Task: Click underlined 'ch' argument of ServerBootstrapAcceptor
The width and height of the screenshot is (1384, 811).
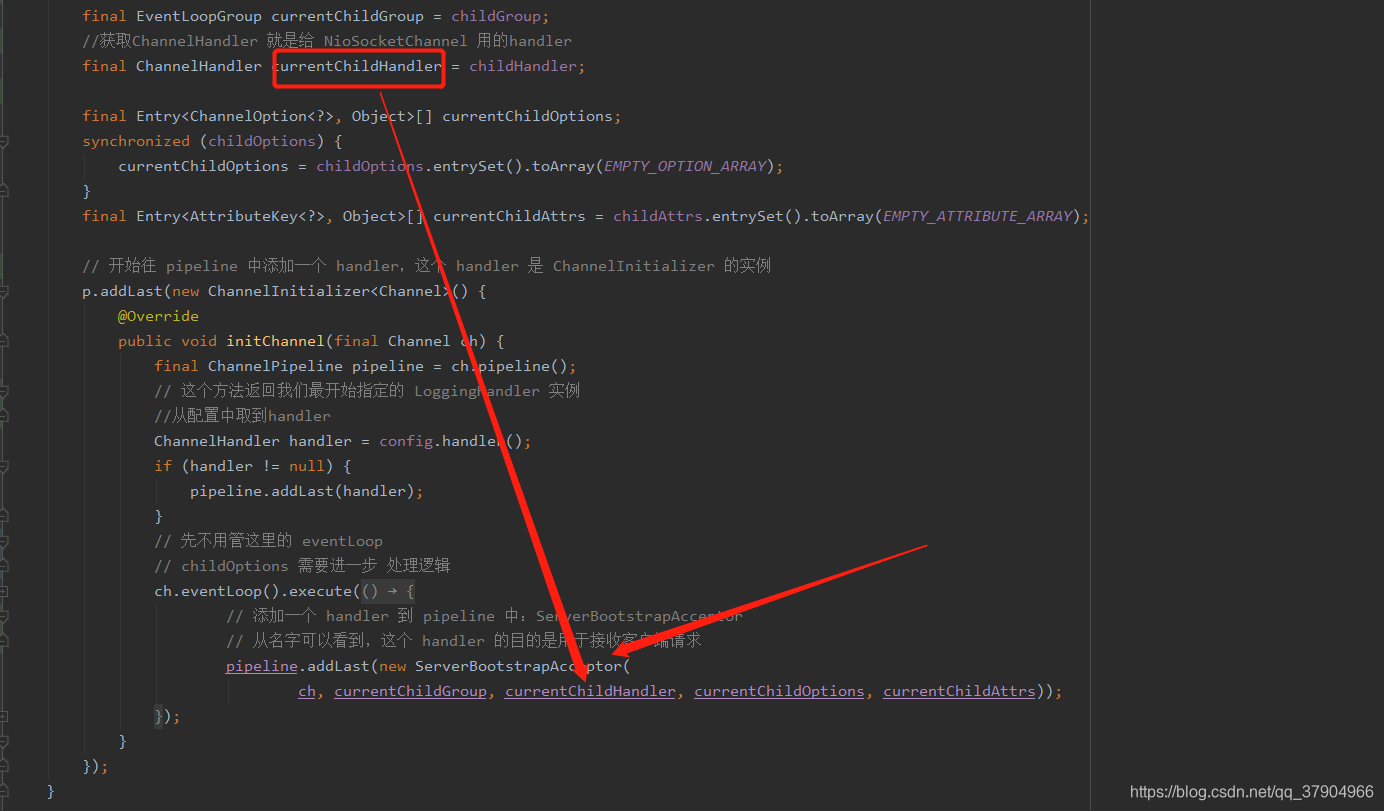Action: coord(307,691)
